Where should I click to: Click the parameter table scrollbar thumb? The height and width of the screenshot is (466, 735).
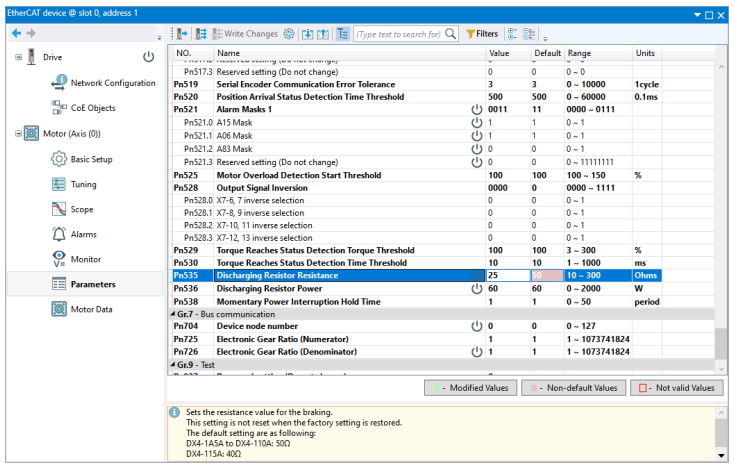[x=721, y=343]
